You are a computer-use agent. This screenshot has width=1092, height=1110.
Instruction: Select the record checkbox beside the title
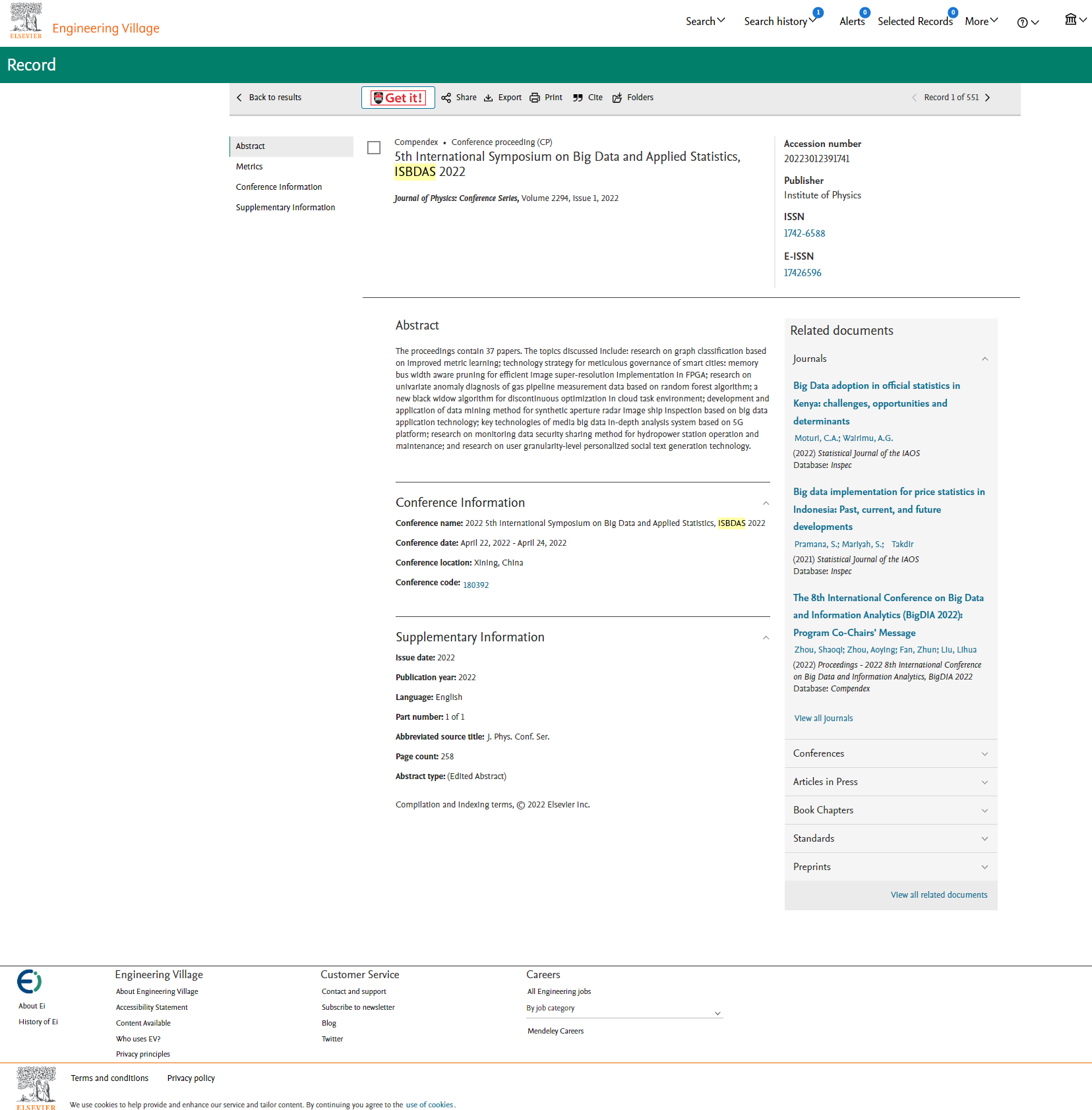[374, 148]
